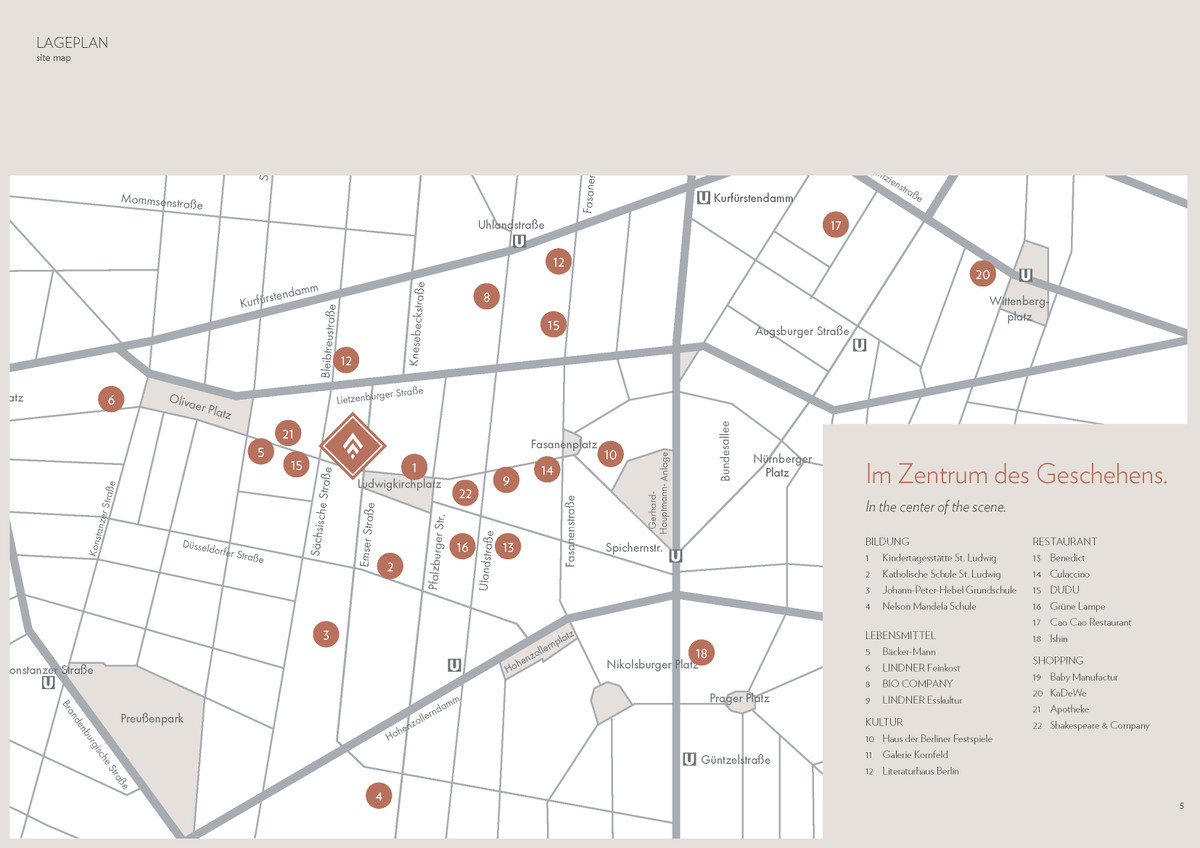Select the Güntzelstraße U-Bahn icon
Viewport: 1200px width, 848px height.
(x=688, y=760)
